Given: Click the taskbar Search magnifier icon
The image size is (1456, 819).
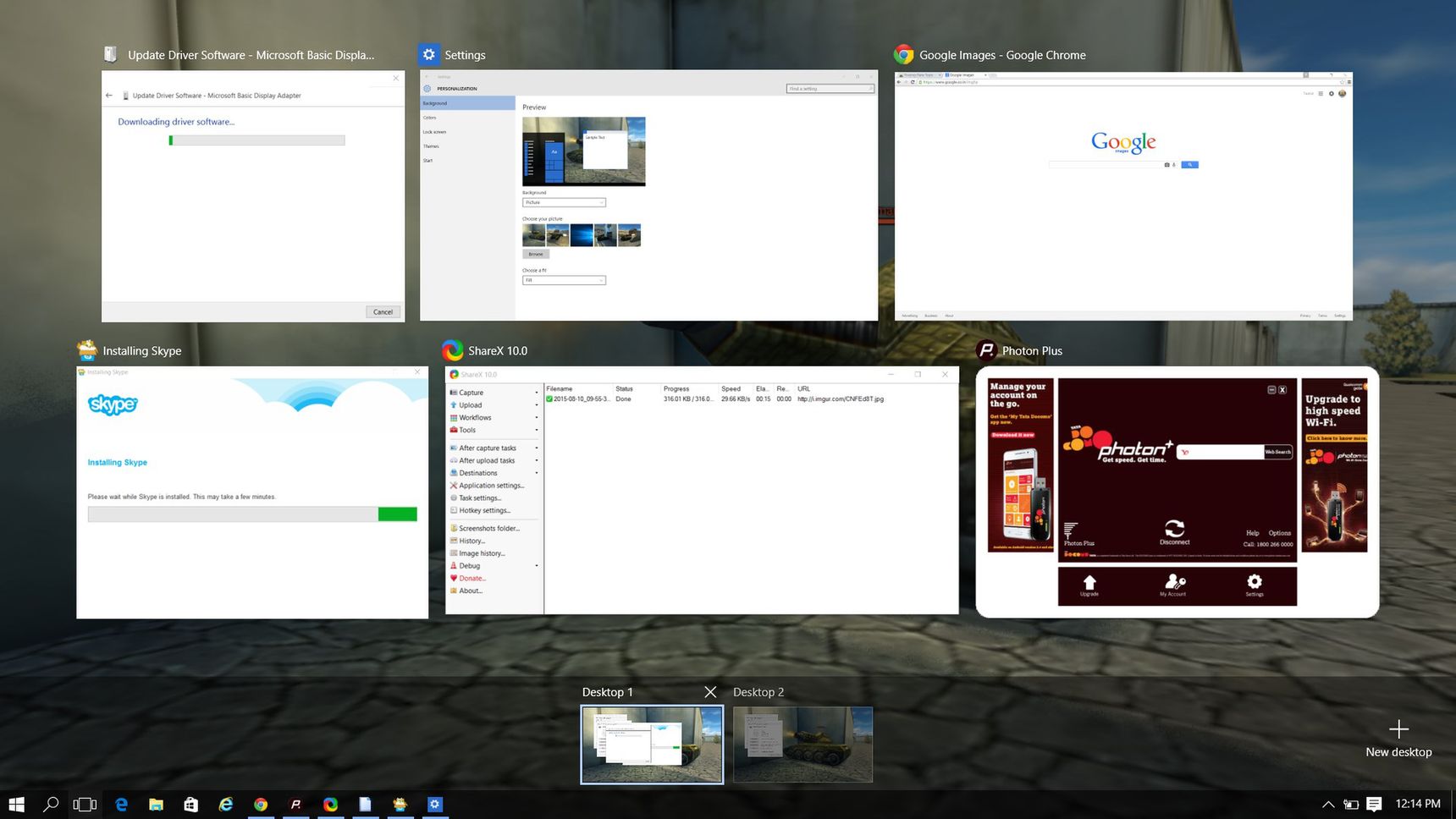Looking at the screenshot, I should click(x=51, y=805).
